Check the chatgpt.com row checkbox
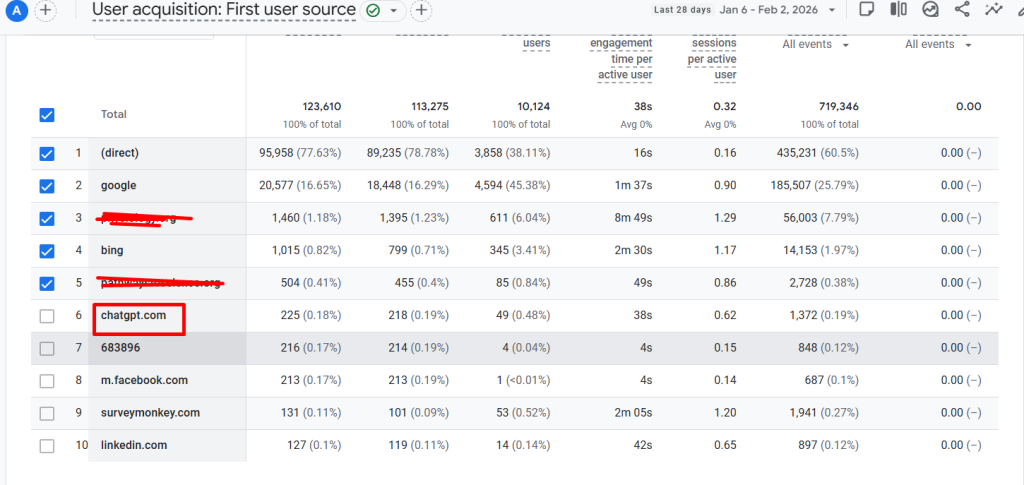The image size is (1024, 485). 47,317
